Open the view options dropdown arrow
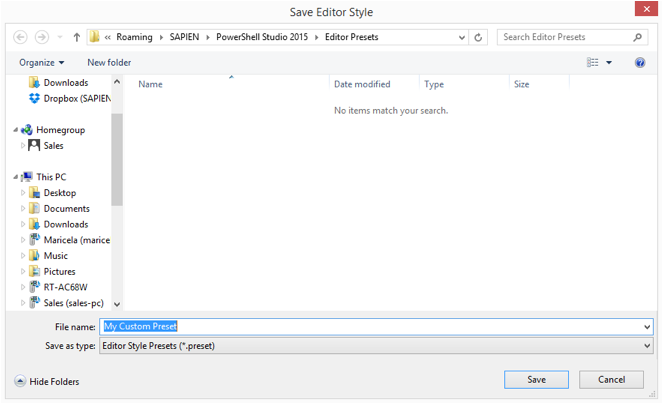The height and width of the screenshot is (404, 663). click(x=609, y=63)
